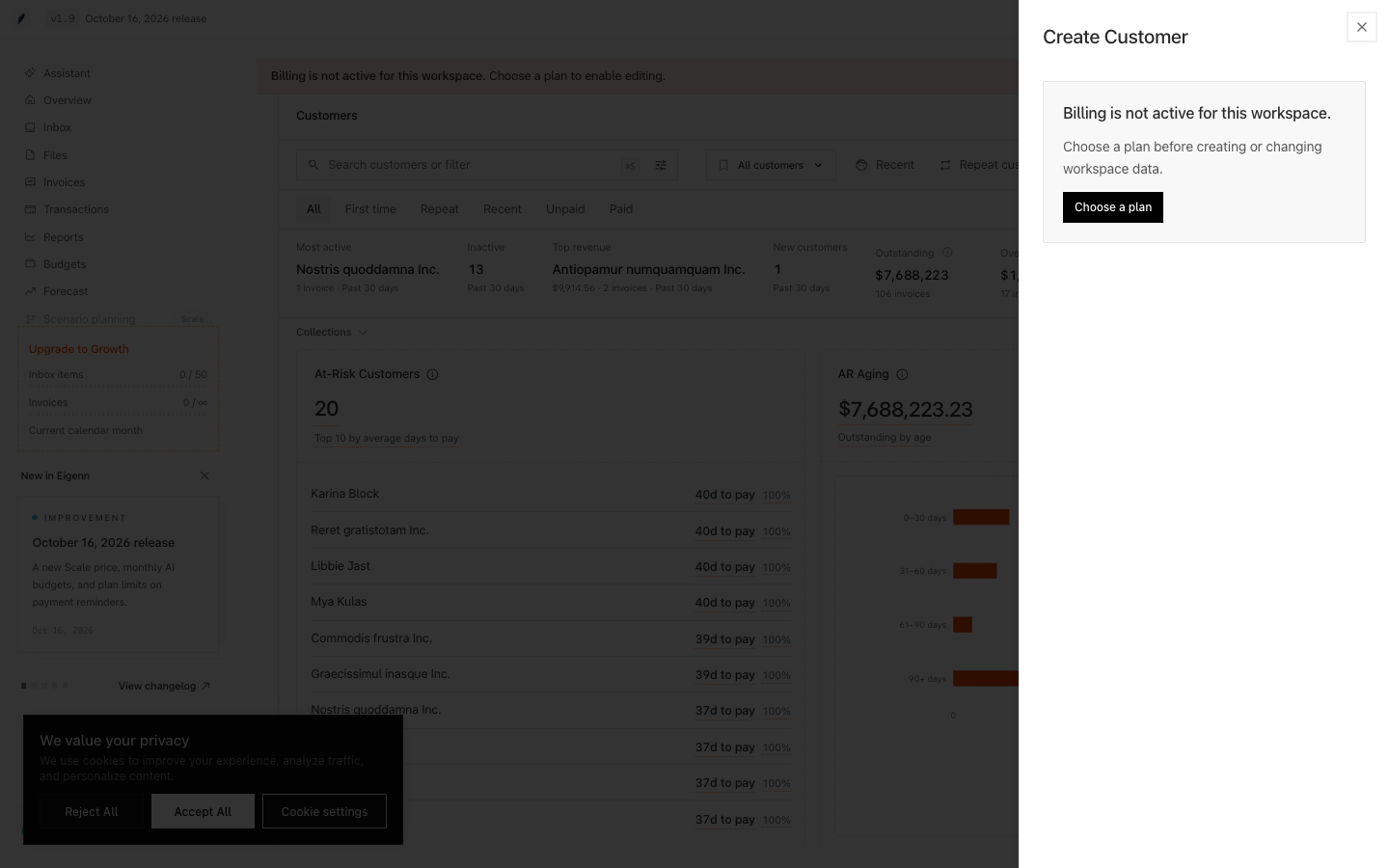The width and height of the screenshot is (1389, 868).
Task: Open Reports via its sidebar icon
Action: click(x=30, y=237)
